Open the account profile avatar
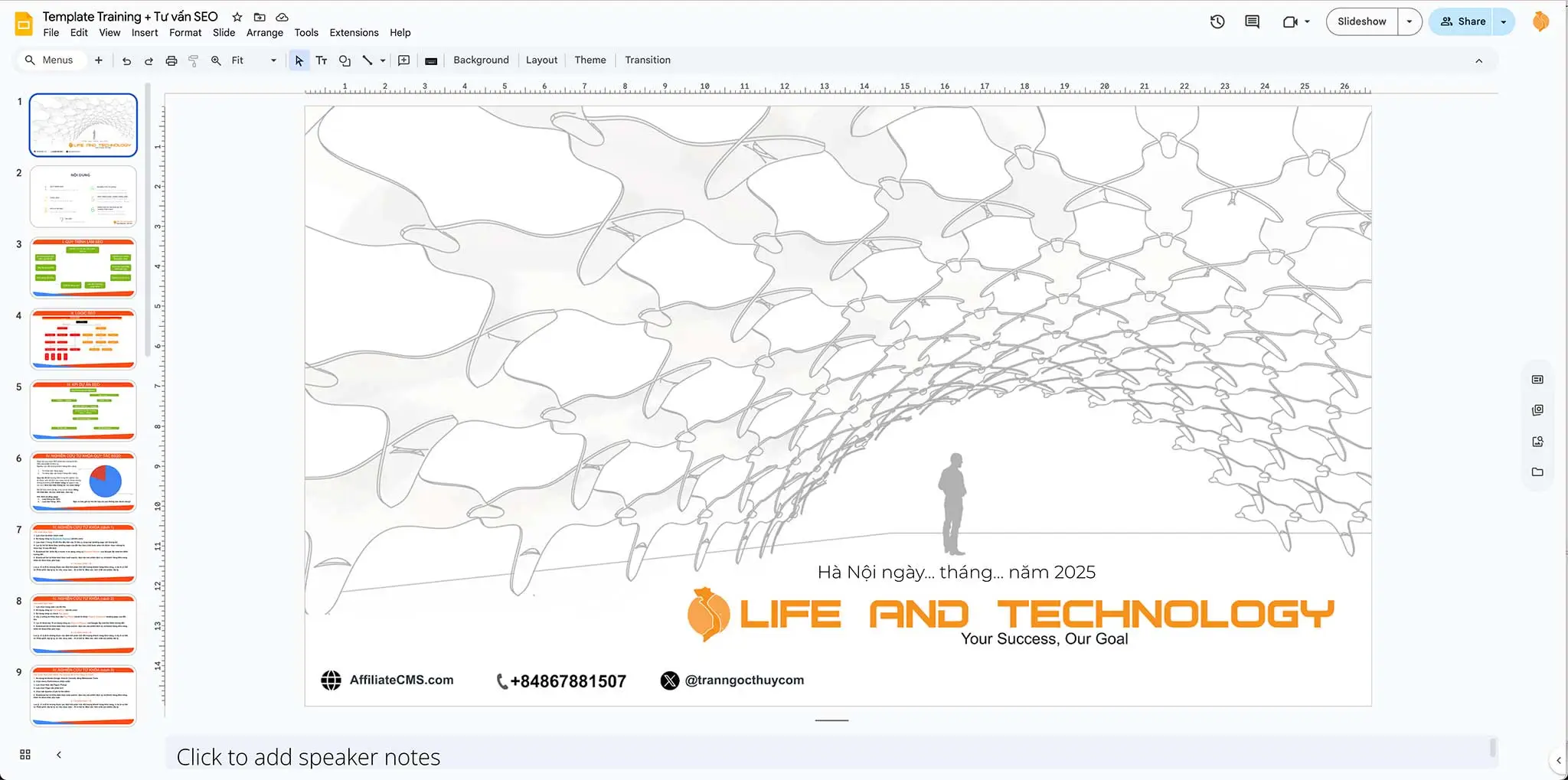Viewport: 1568px width, 780px height. point(1540,21)
